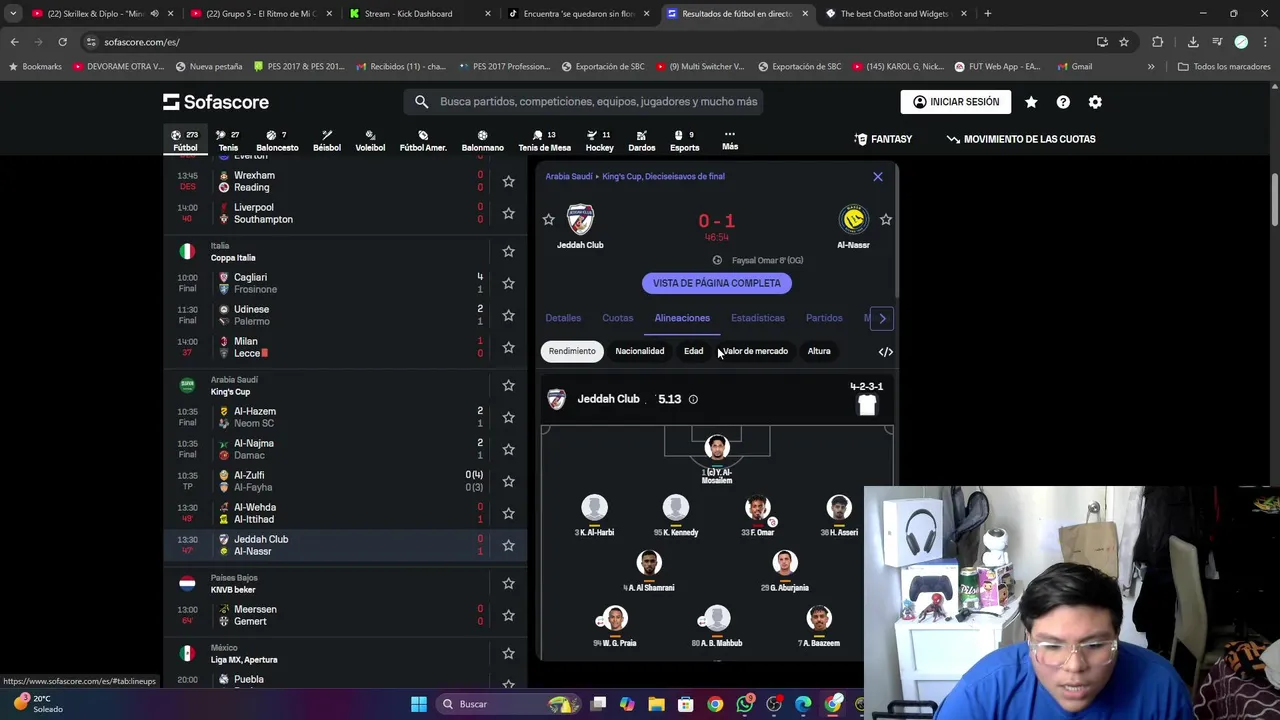This screenshot has height=720, width=1280.
Task: Open the Tenis sport category
Action: pyautogui.click(x=228, y=140)
